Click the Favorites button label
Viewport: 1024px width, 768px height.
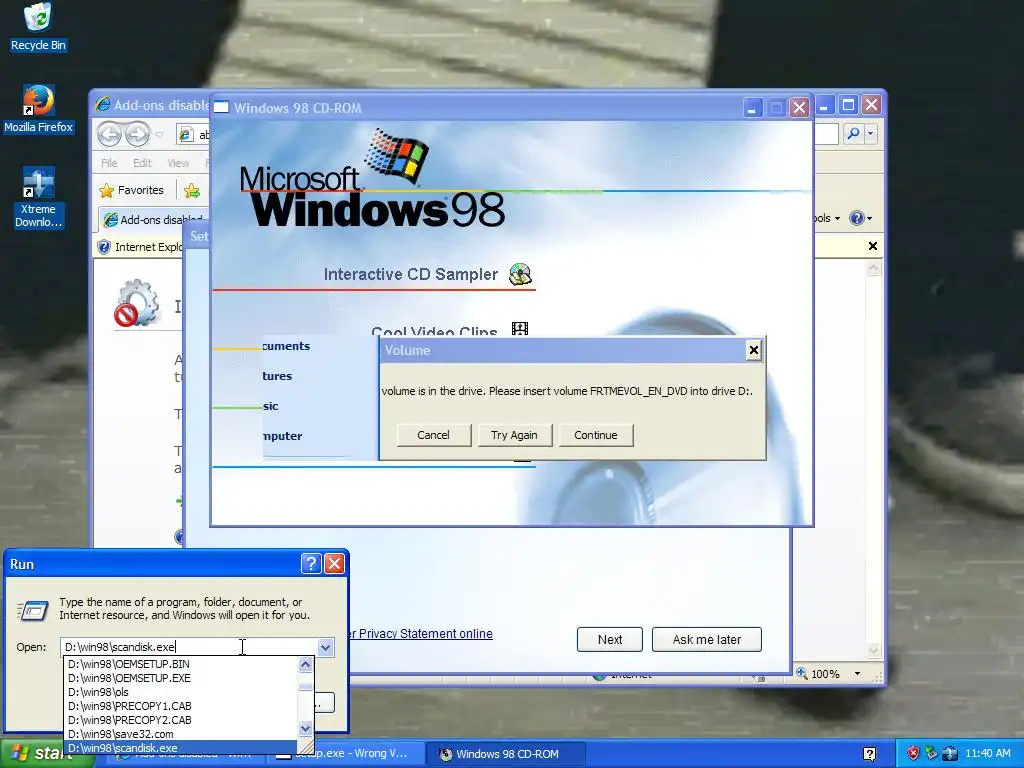tap(140, 191)
